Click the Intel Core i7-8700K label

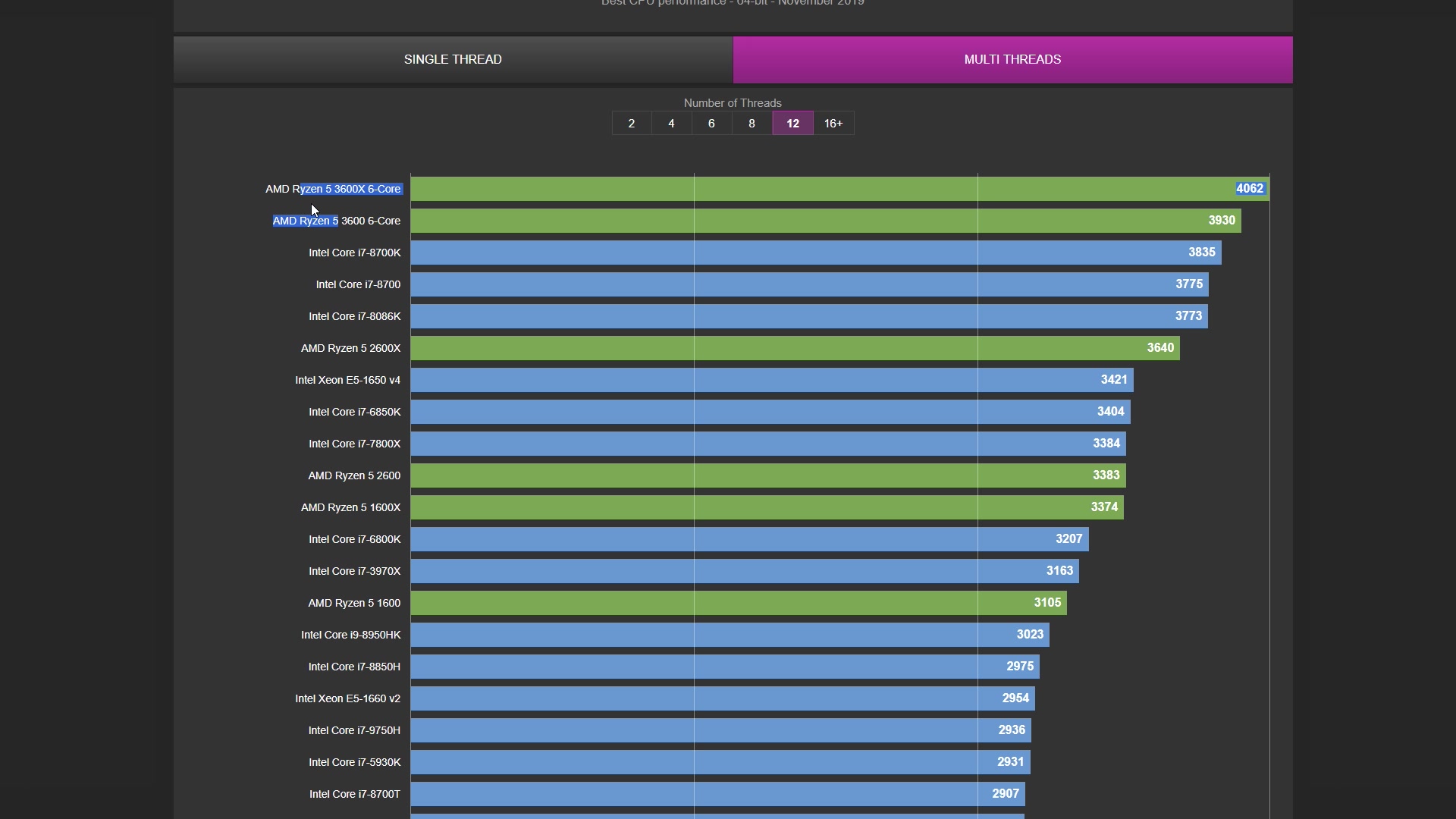354,253
